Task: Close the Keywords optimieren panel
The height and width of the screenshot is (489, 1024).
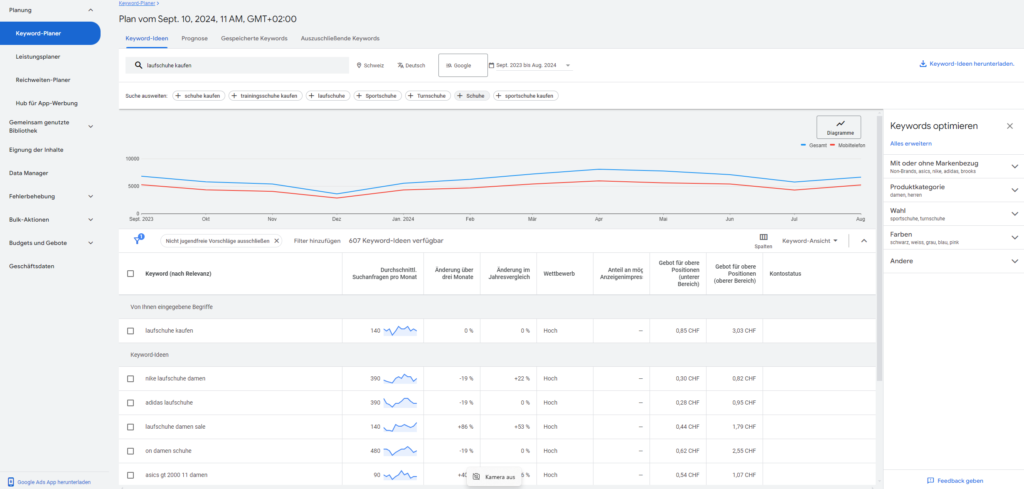Action: pyautogui.click(x=1010, y=125)
